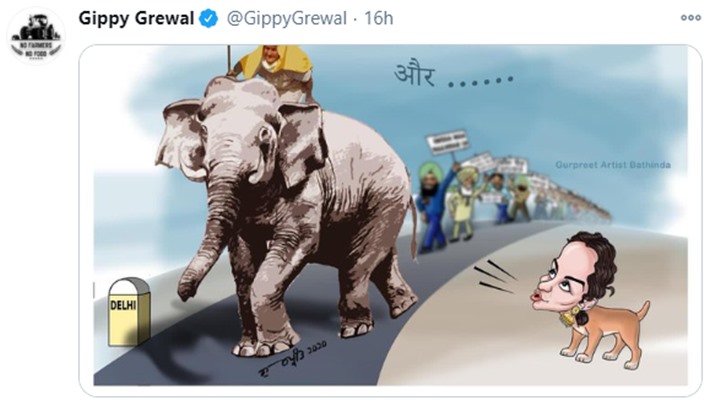Click the yellow-turbaned rider atop the elephant

tap(274, 69)
